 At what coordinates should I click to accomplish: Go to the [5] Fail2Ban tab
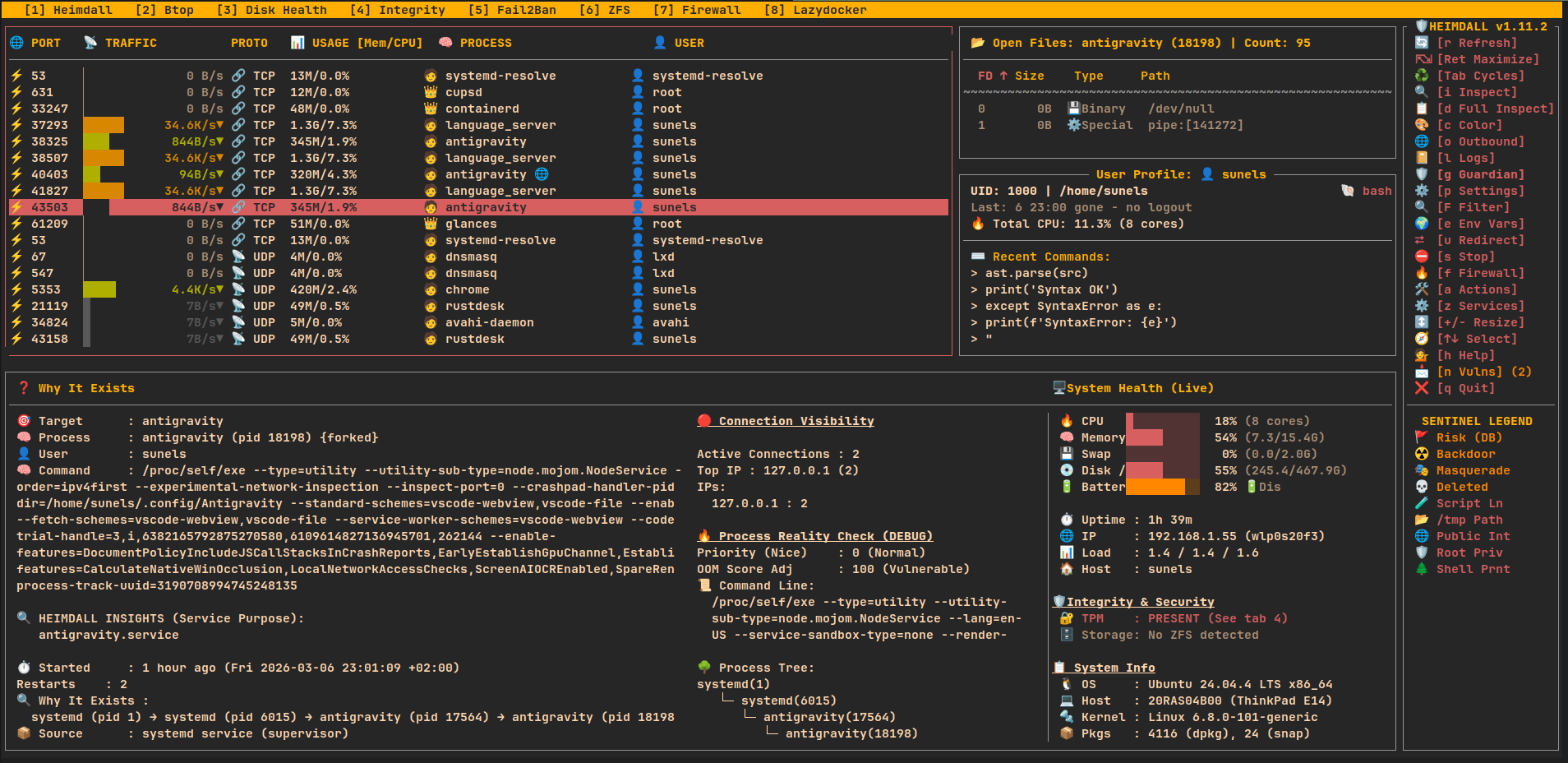[x=512, y=10]
